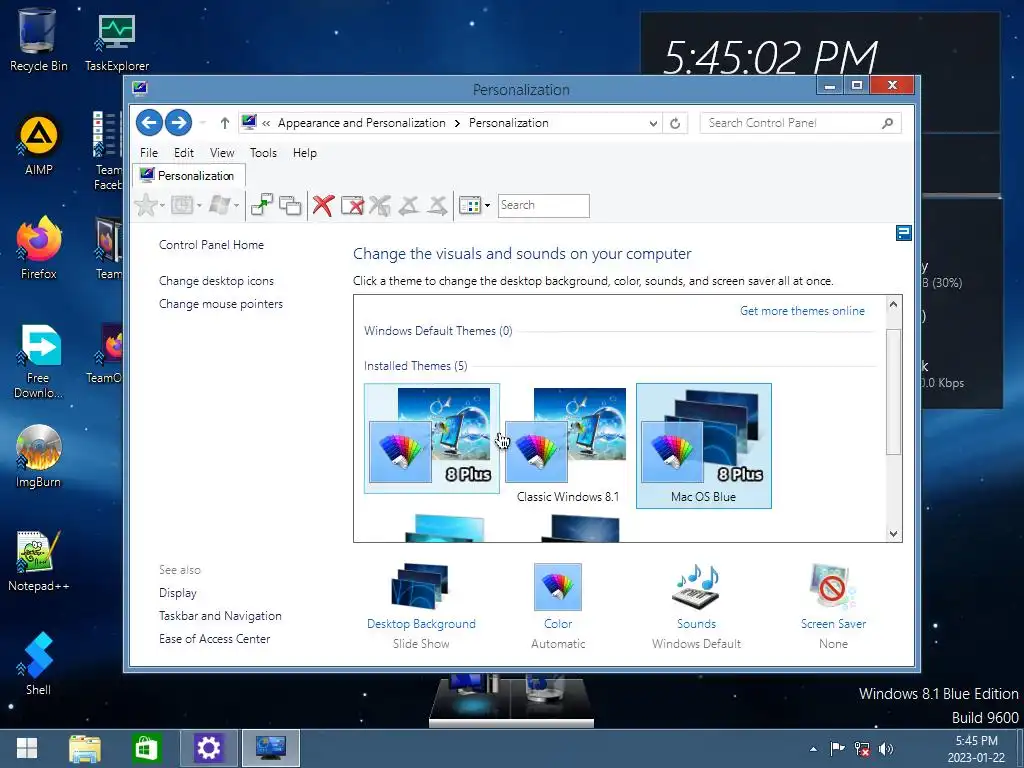Screen dimensions: 1024x768
Task: Open the favorites star toolbar button
Action: point(146,206)
